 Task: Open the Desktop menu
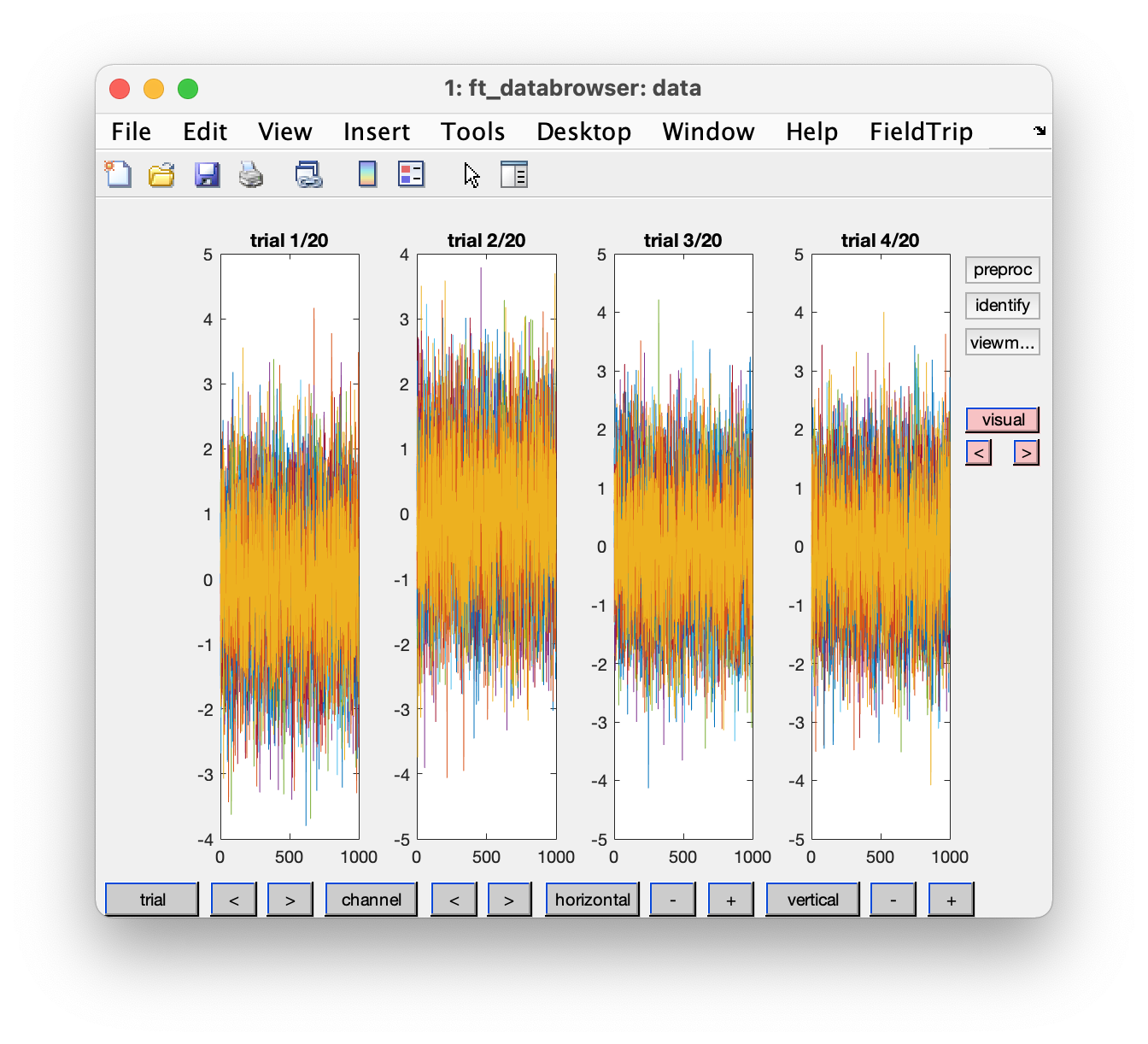coord(583,132)
